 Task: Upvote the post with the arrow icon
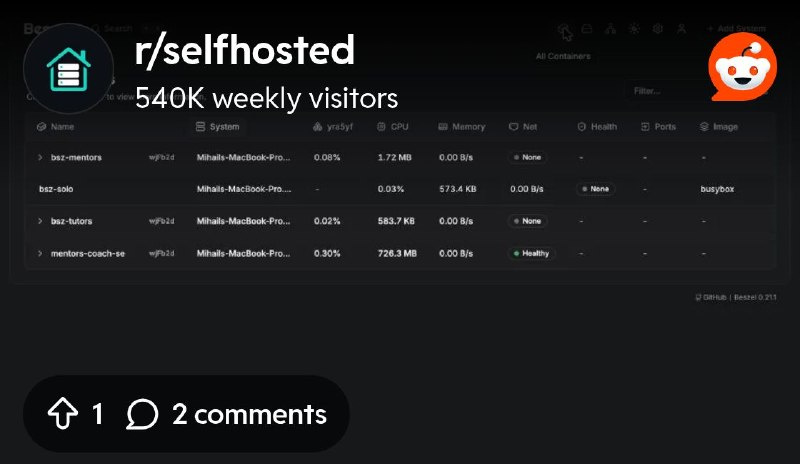click(x=63, y=413)
